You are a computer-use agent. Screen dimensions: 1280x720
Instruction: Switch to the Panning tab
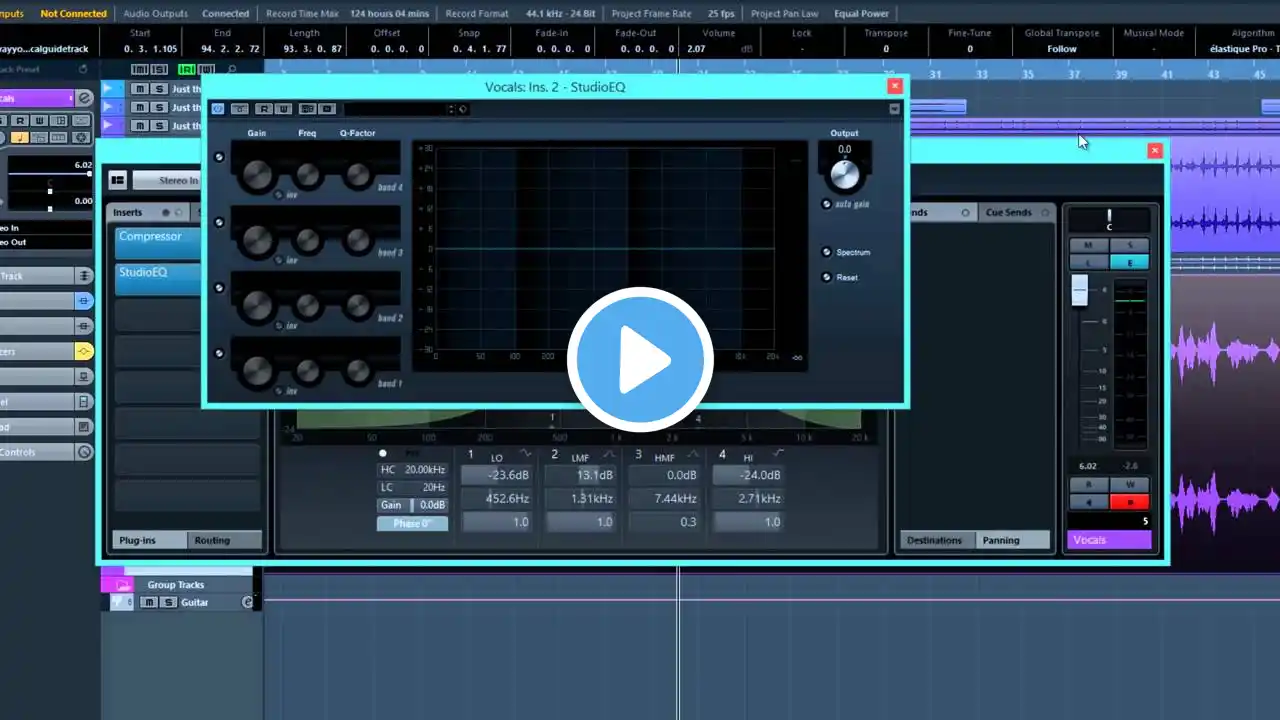[x=1000, y=540]
